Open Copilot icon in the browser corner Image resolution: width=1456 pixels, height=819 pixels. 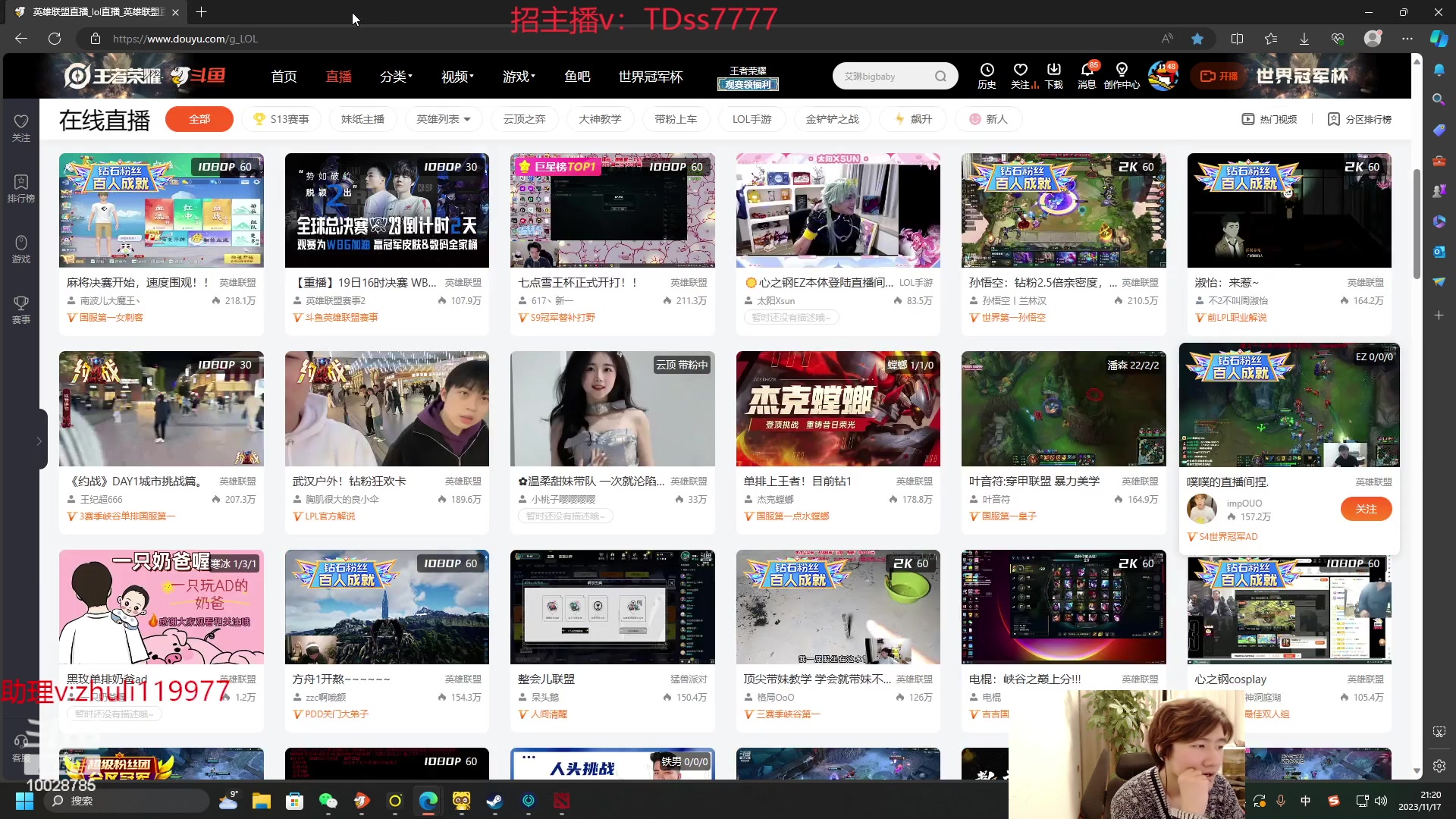pos(1439,39)
